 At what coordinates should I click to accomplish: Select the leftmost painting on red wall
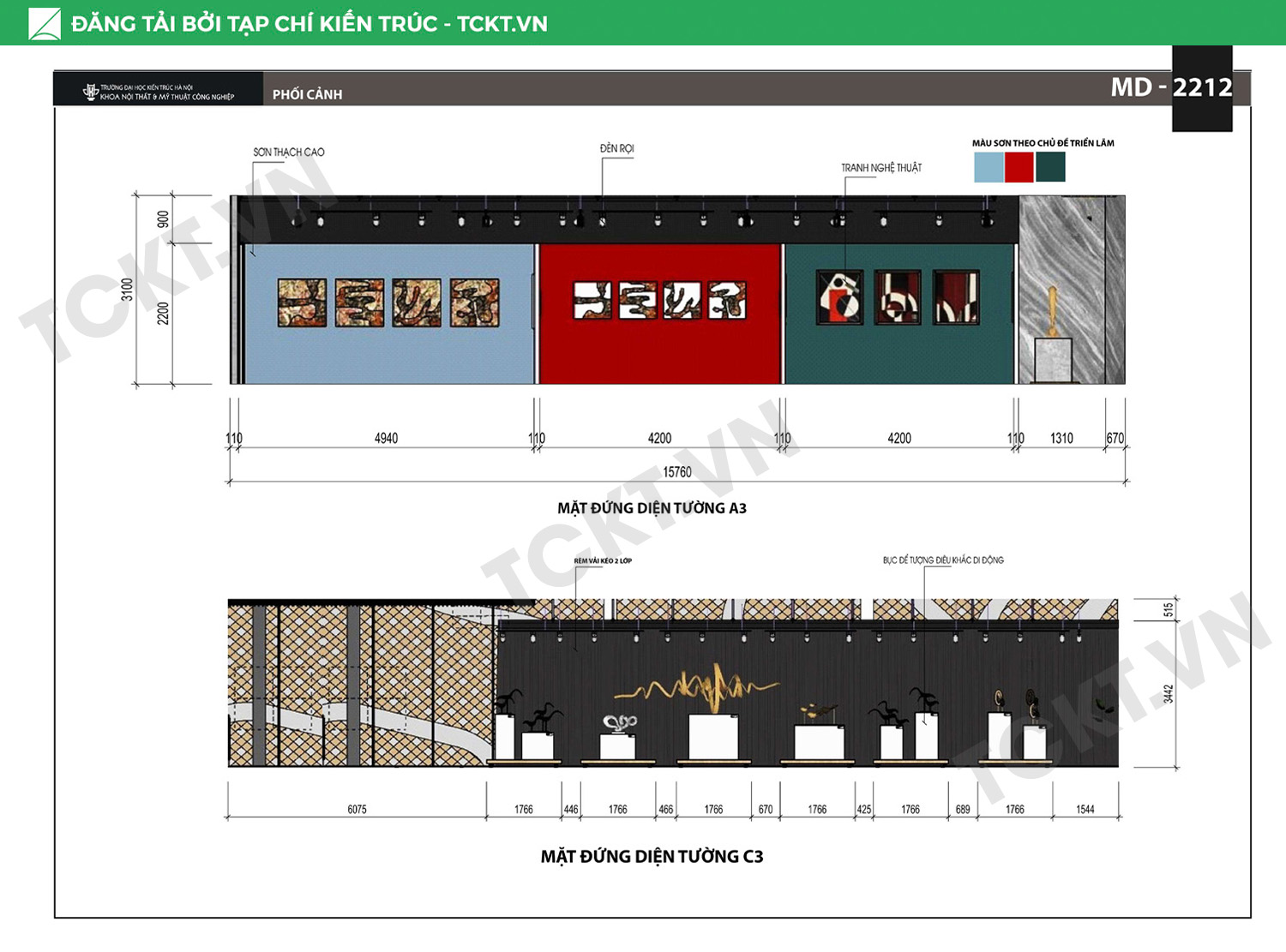tap(593, 301)
